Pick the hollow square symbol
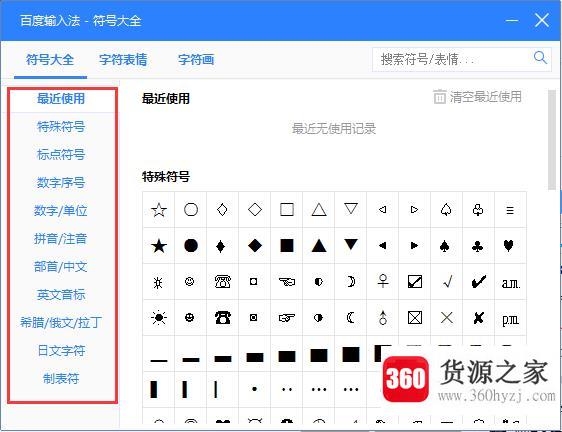 287,210
